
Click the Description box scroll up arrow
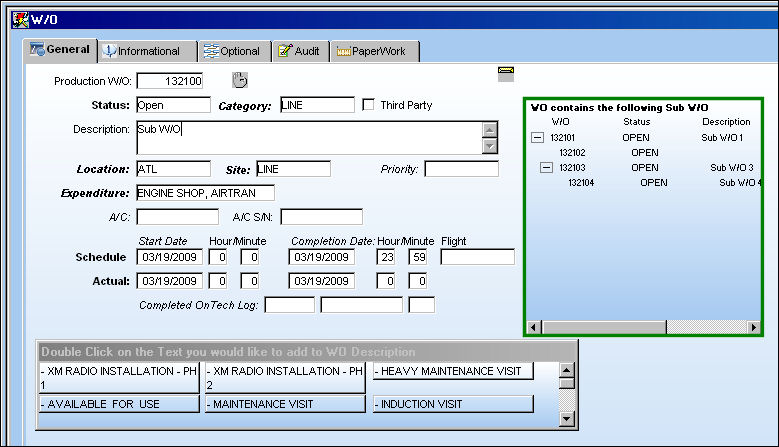pos(490,130)
